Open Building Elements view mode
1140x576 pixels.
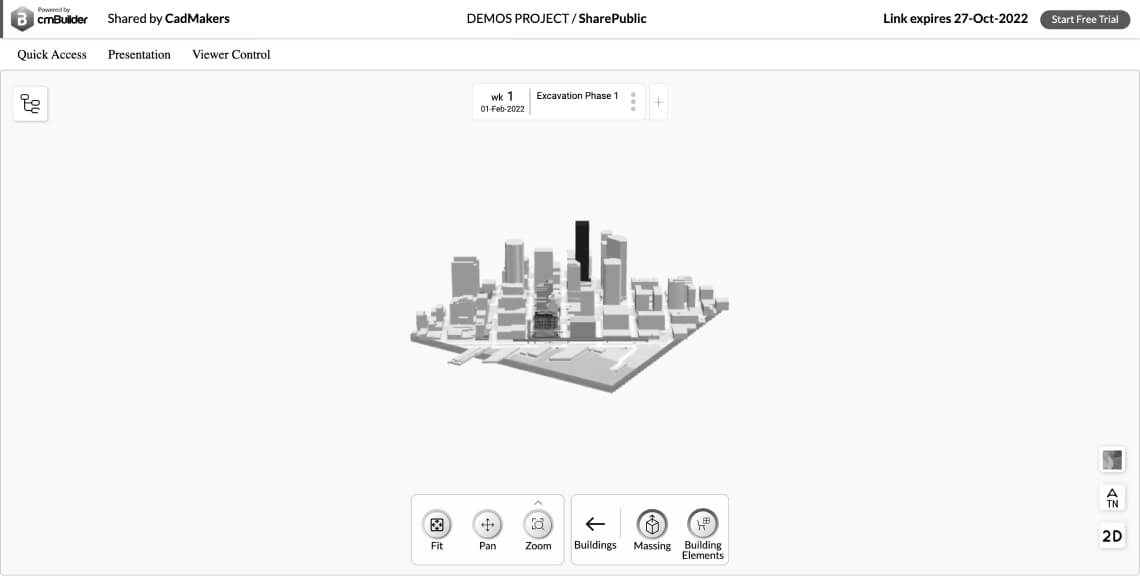point(703,524)
